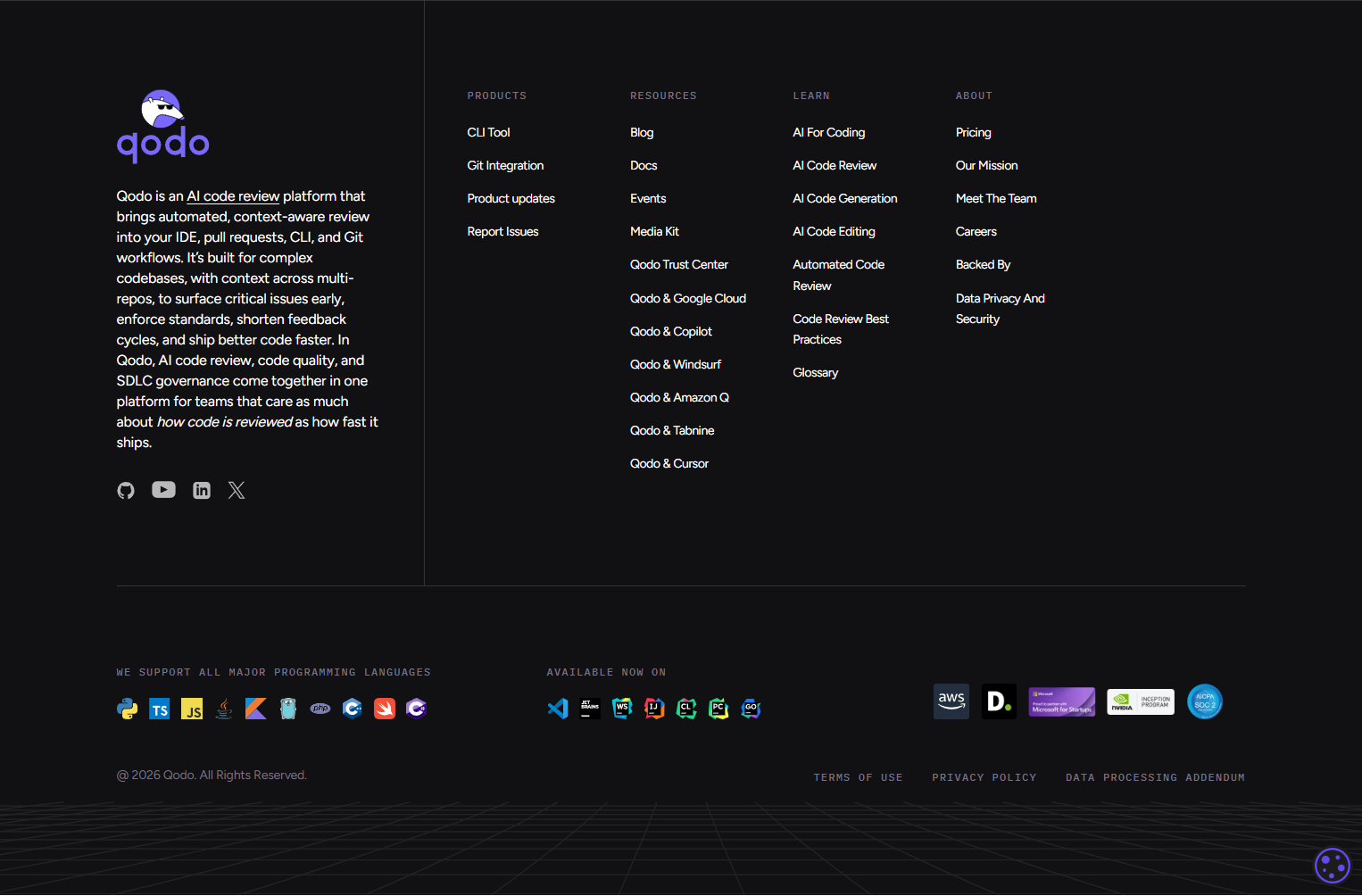This screenshot has height=896, width=1362.
Task: Open the Media Kit link
Action: point(654,231)
